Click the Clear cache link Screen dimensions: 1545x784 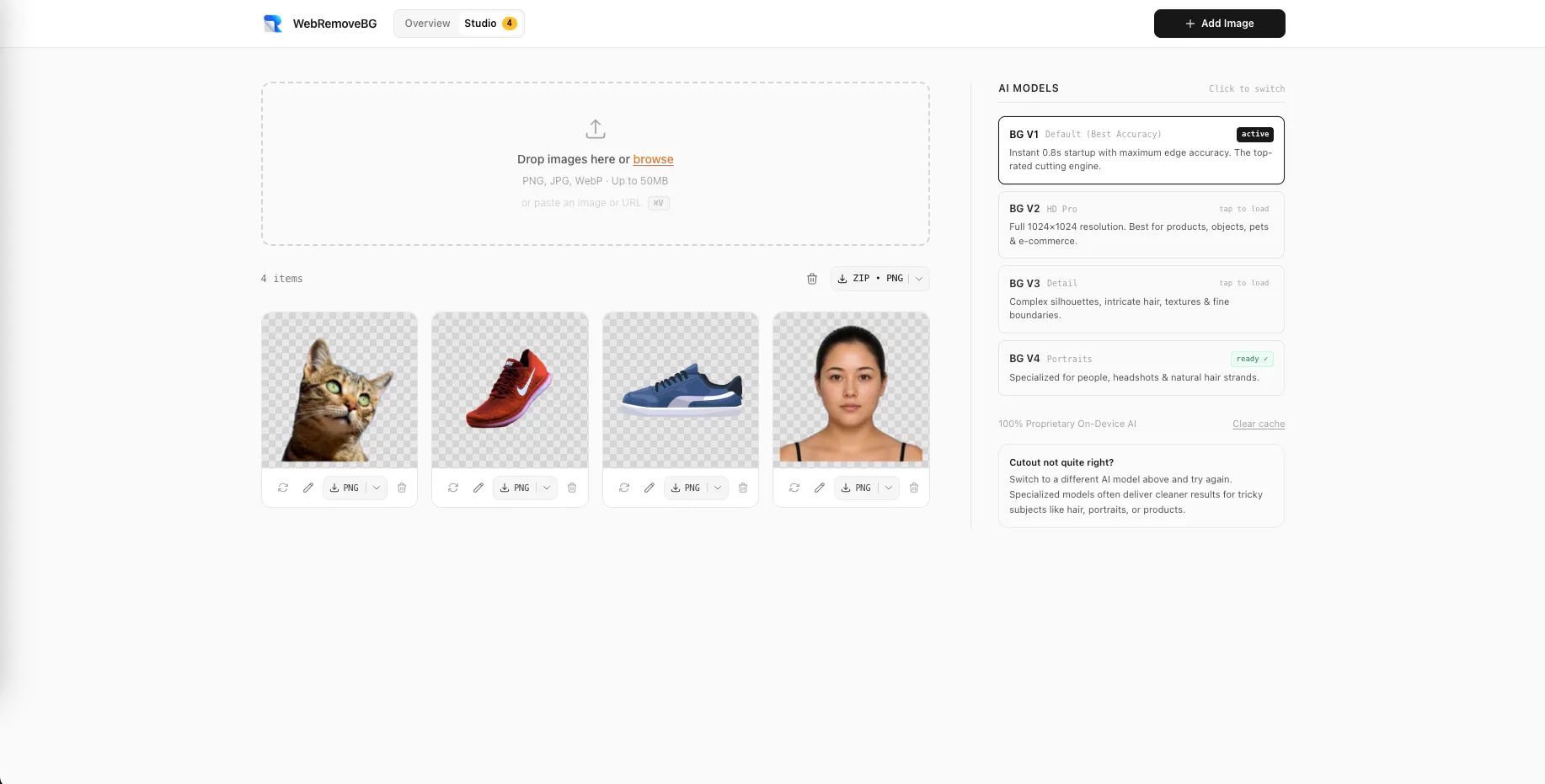(x=1259, y=424)
